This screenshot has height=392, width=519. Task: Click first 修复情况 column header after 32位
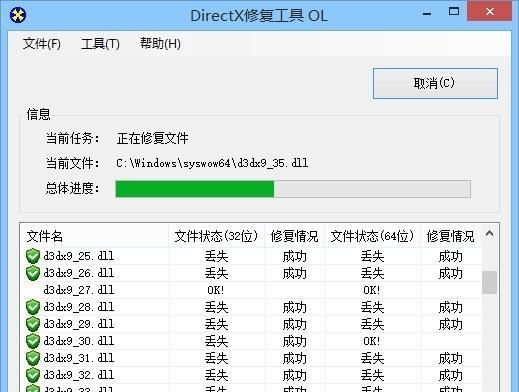click(x=295, y=236)
